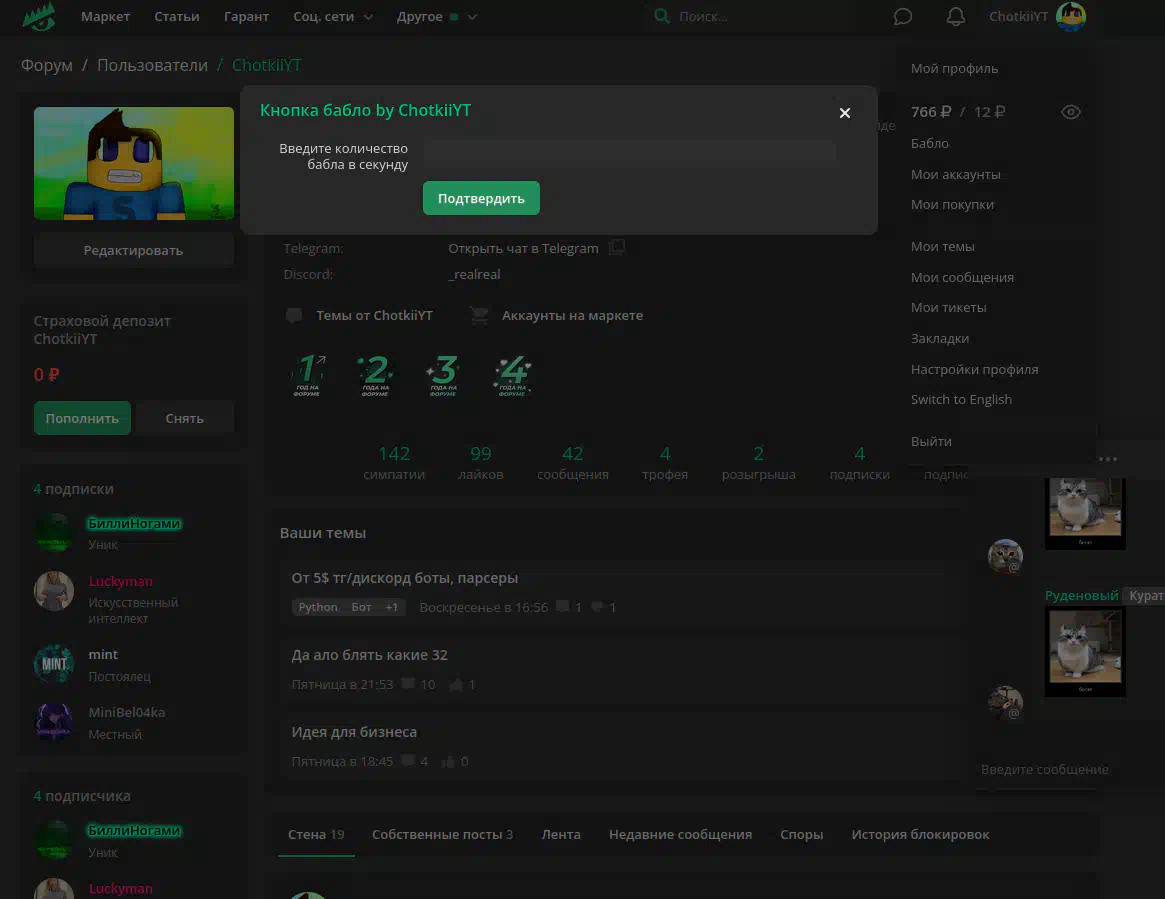This screenshot has width=1165, height=899.
Task: Switch to the Собственные посты tab
Action: click(x=442, y=834)
